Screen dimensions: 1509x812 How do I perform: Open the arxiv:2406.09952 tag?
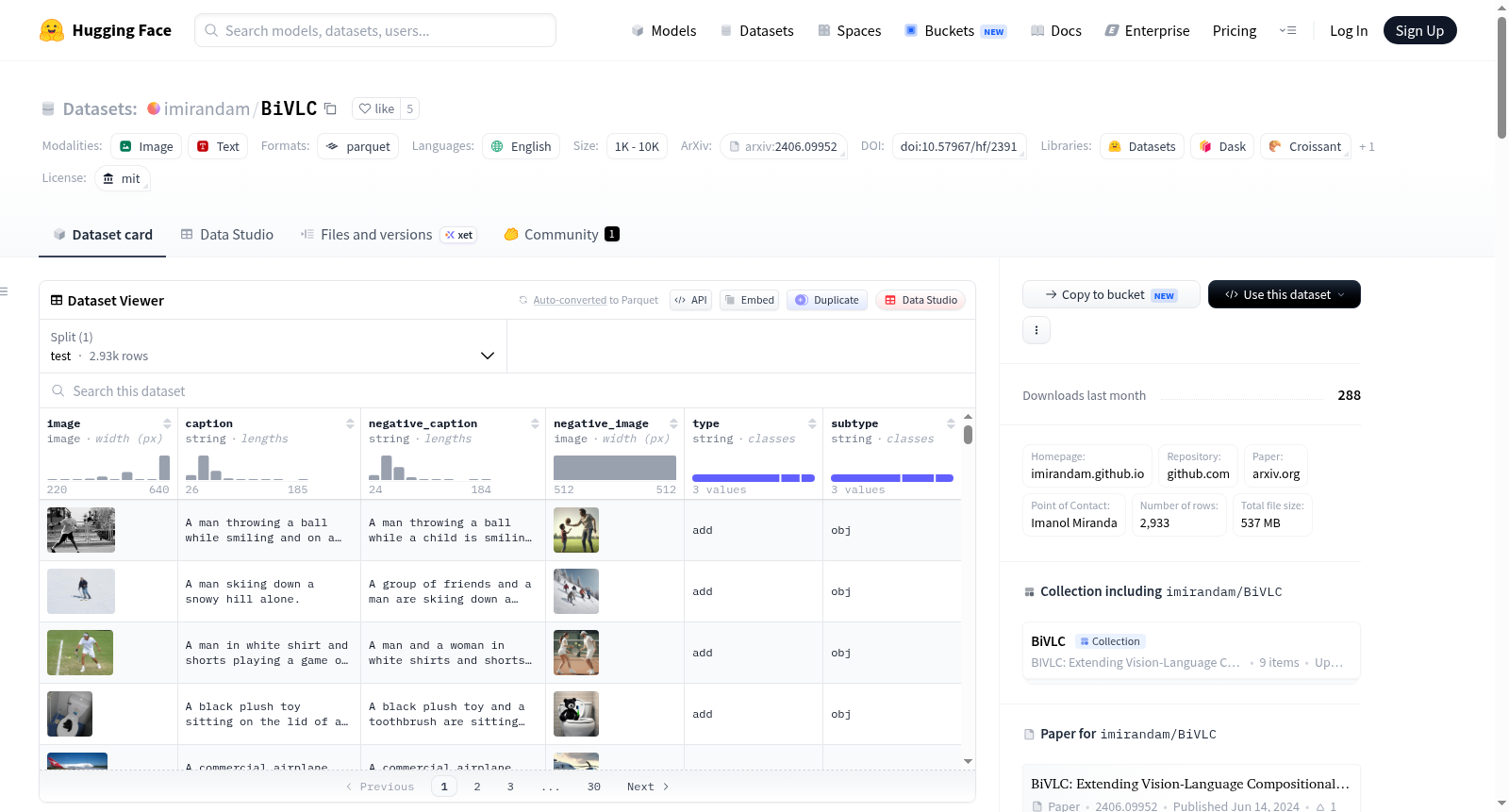(783, 146)
